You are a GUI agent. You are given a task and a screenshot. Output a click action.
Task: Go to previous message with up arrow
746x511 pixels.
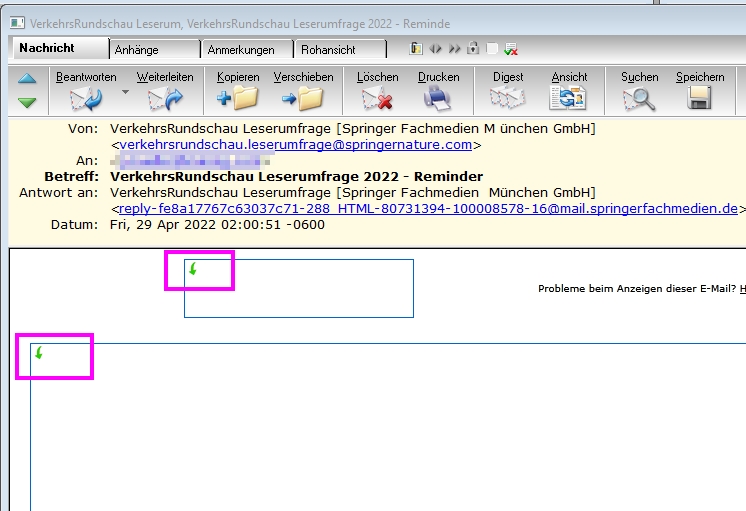click(x=27, y=79)
